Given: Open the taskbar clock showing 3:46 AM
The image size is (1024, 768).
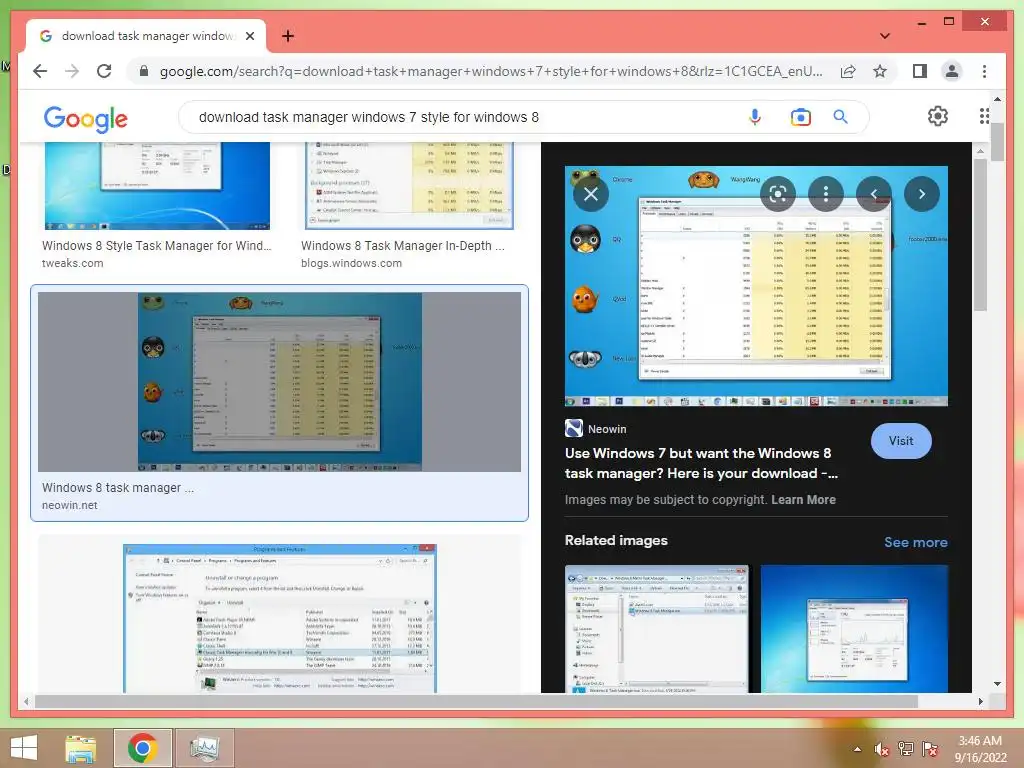Looking at the screenshot, I should pyautogui.click(x=980, y=749).
